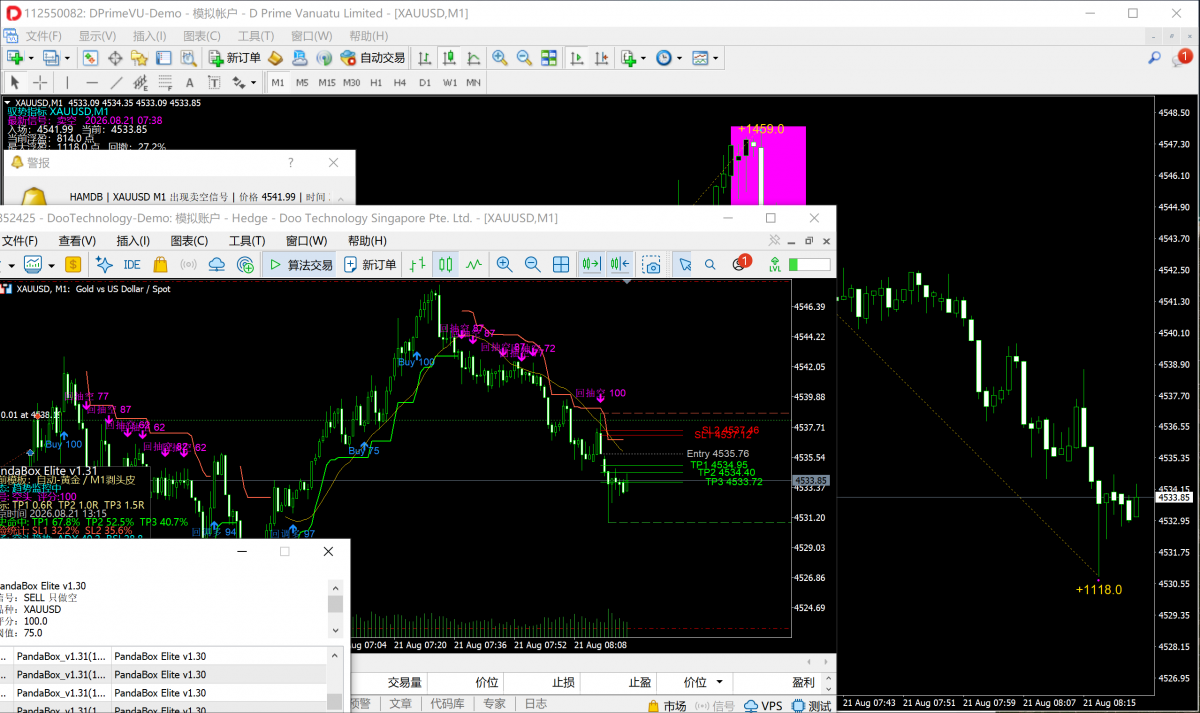This screenshot has height=713, width=1200.
Task: Click 算法交易 algo trading button
Action: (x=300, y=264)
